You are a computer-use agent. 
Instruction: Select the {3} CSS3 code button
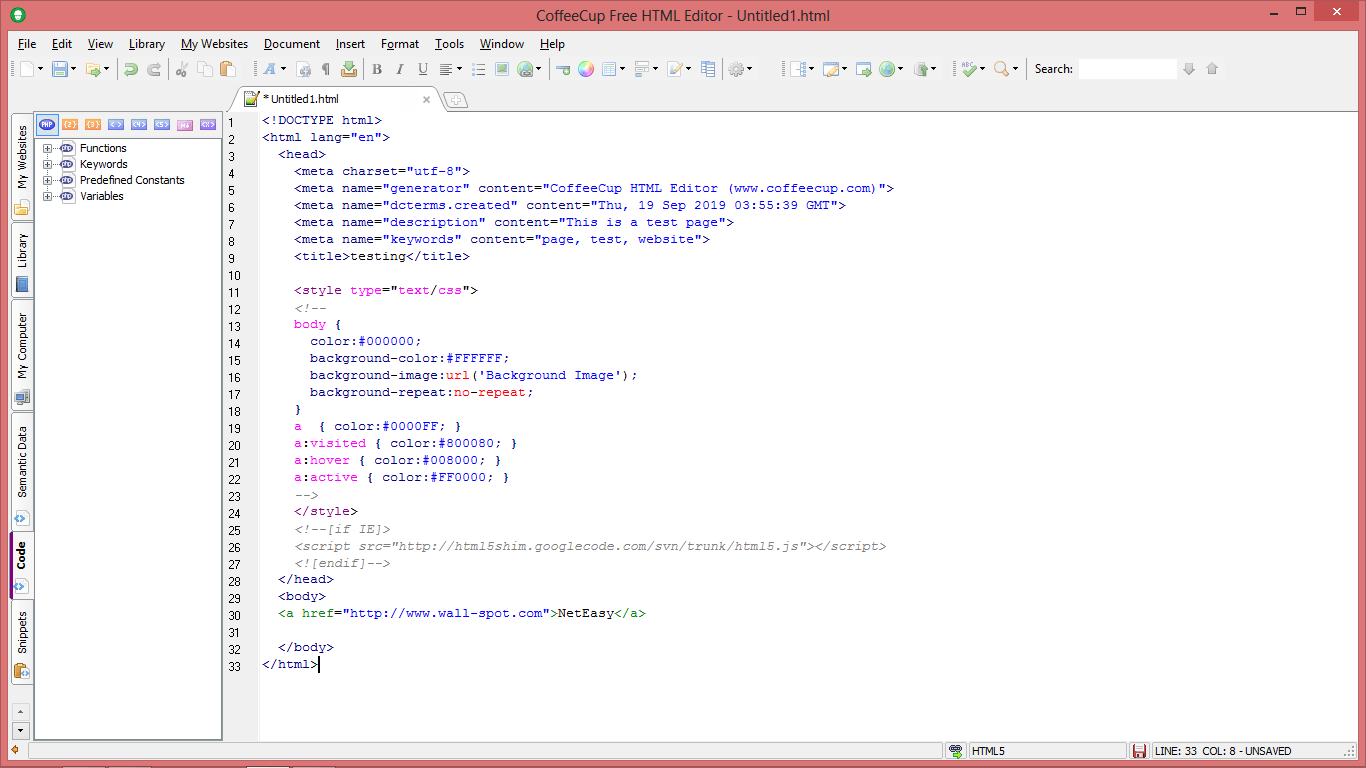[x=93, y=125]
